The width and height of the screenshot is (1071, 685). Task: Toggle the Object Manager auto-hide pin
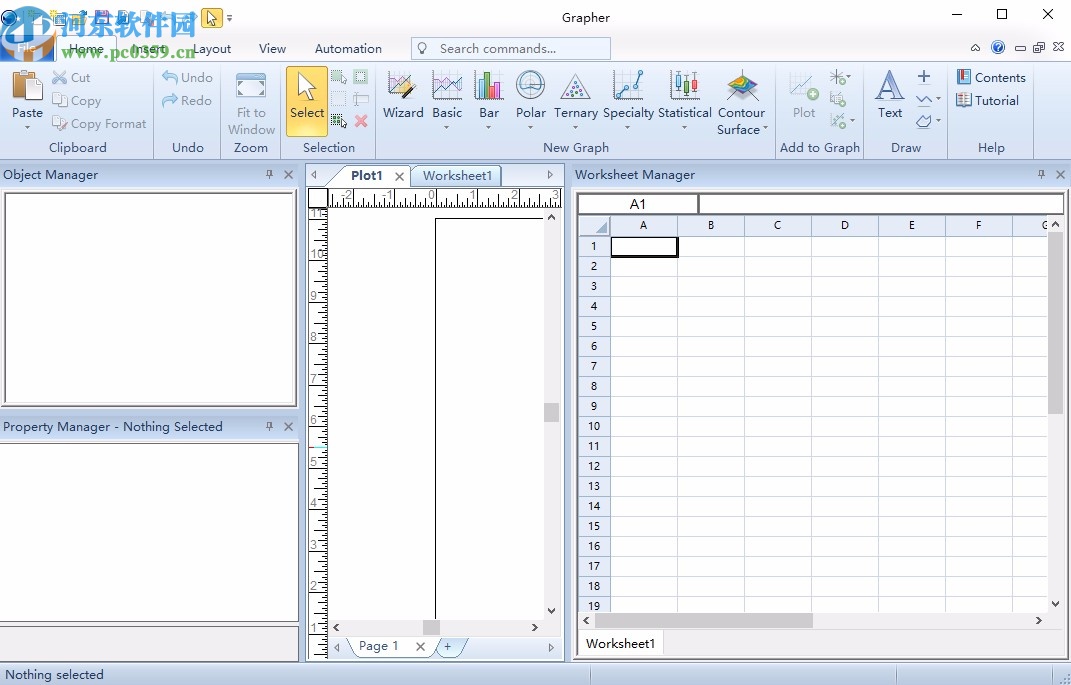click(268, 174)
